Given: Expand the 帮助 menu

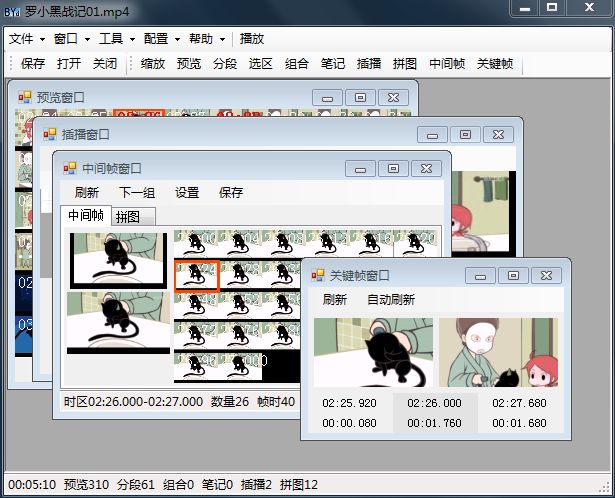Looking at the screenshot, I should [207, 39].
